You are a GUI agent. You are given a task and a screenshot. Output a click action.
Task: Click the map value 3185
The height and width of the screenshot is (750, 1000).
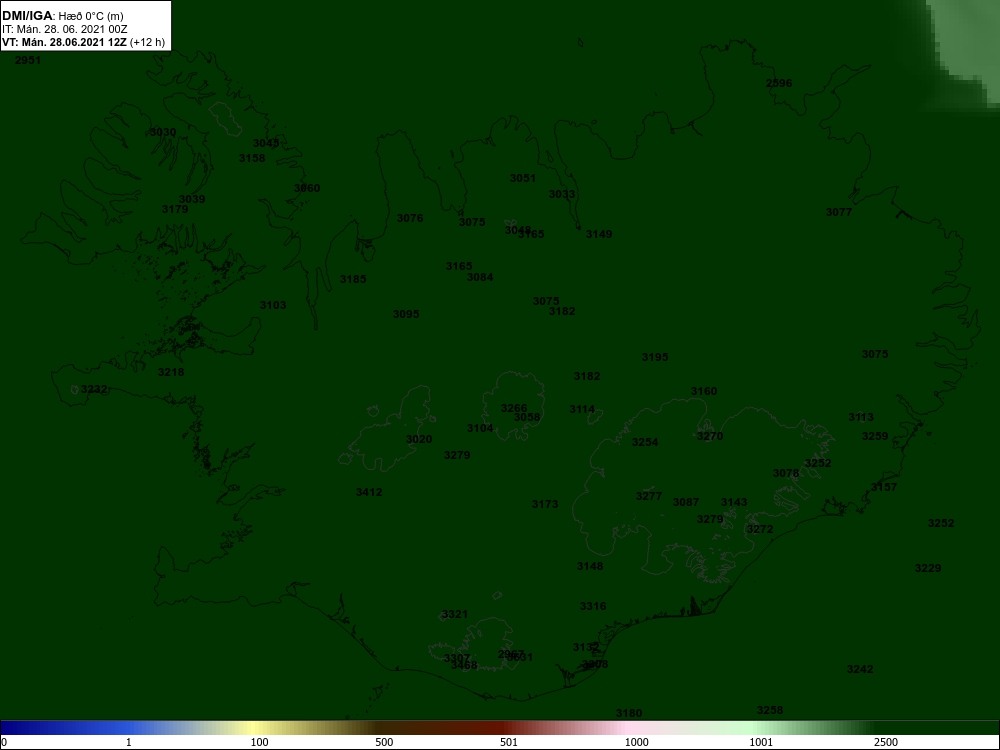pyautogui.click(x=353, y=279)
